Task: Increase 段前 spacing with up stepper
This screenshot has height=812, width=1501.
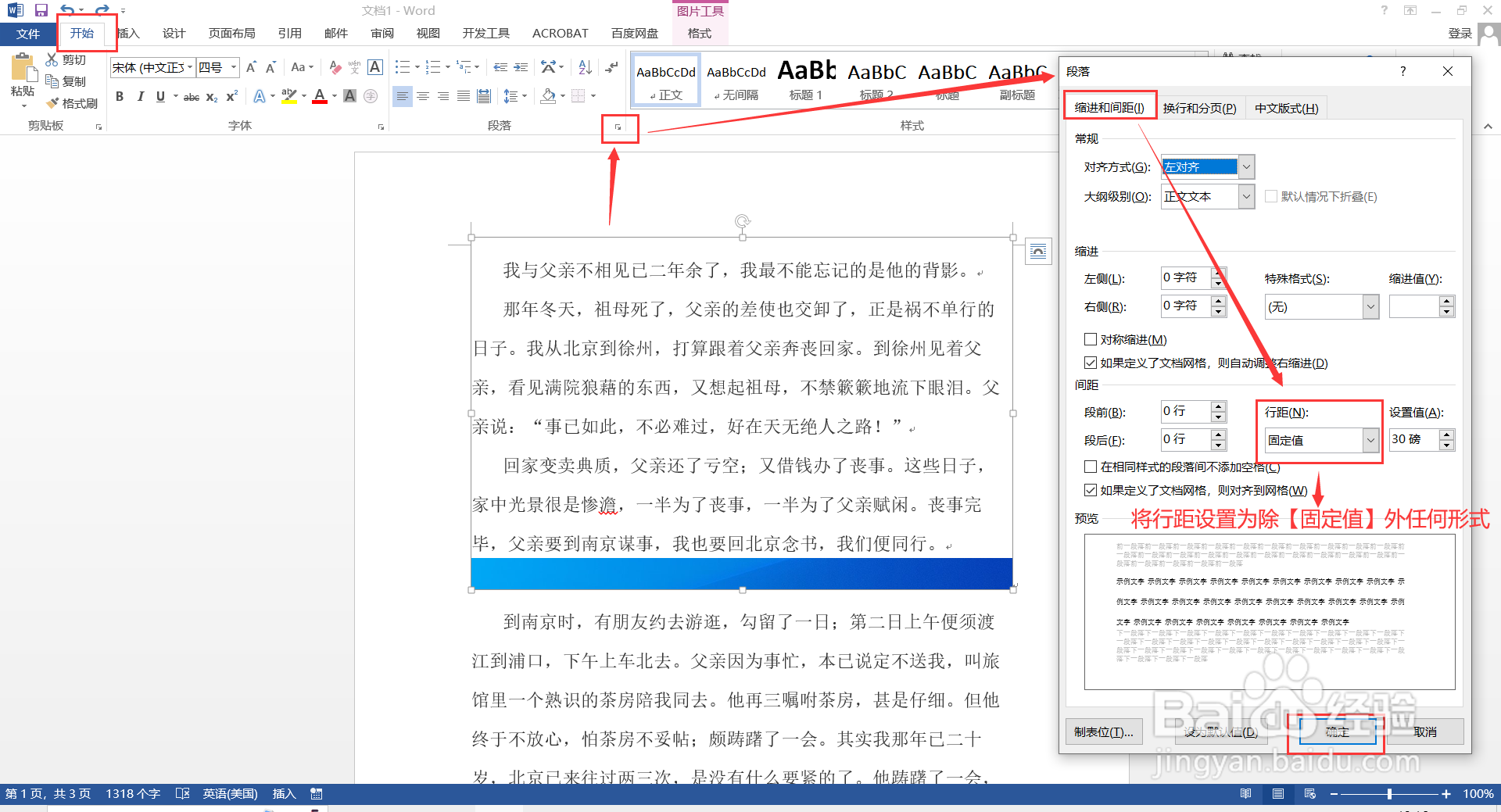Action: pos(1218,406)
